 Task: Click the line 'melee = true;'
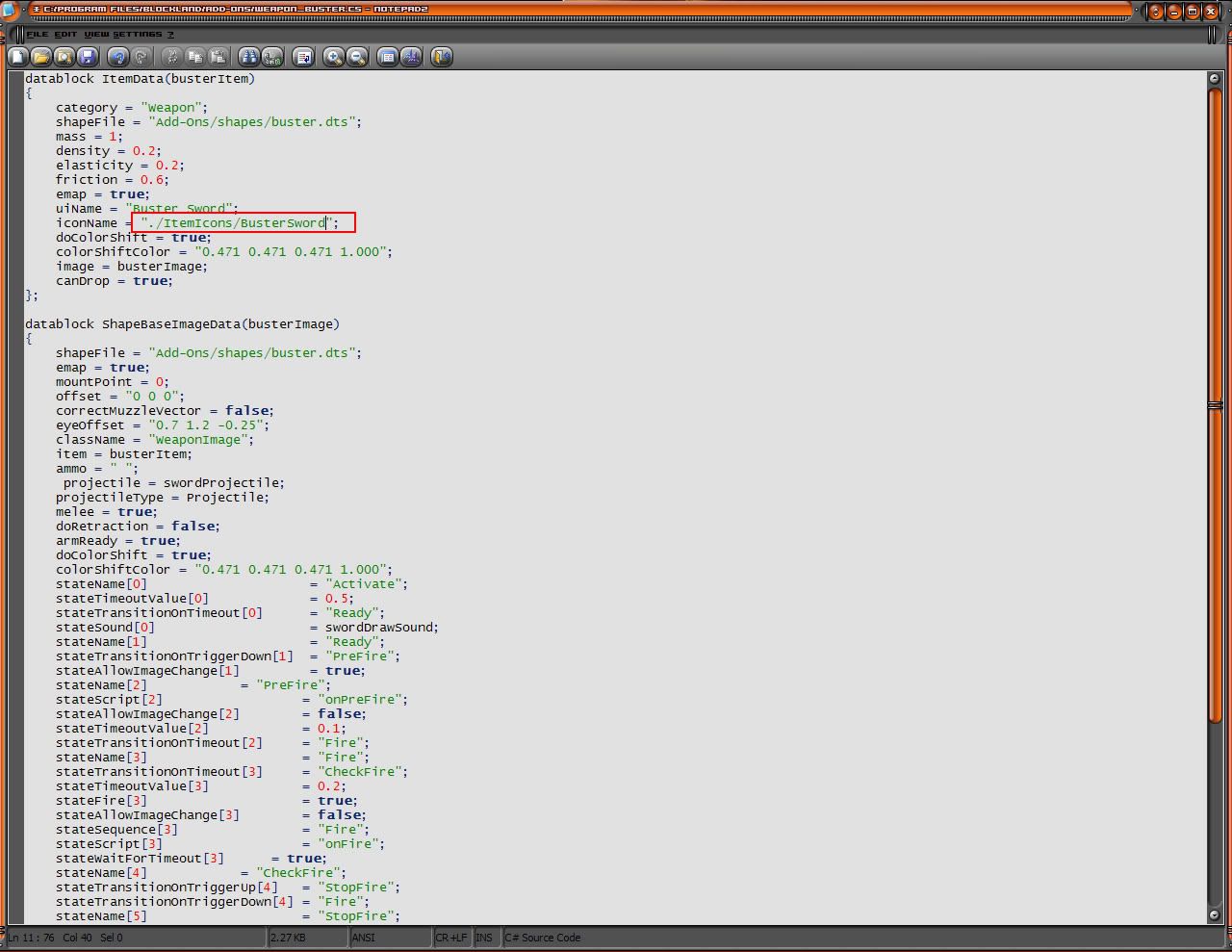[107, 512]
